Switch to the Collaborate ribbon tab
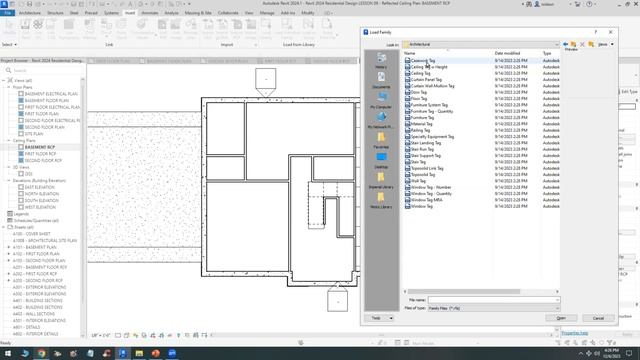 click(228, 13)
